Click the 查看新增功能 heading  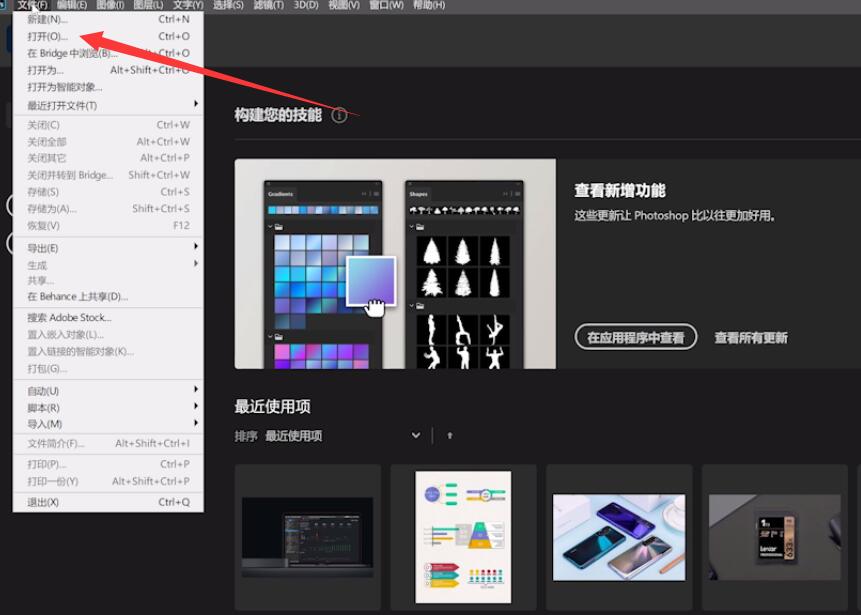pos(619,191)
